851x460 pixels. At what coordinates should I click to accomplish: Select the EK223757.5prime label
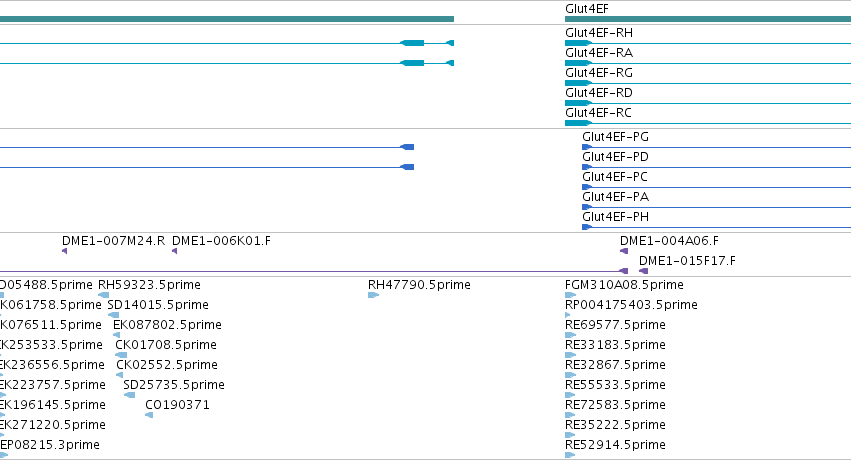(x=53, y=386)
